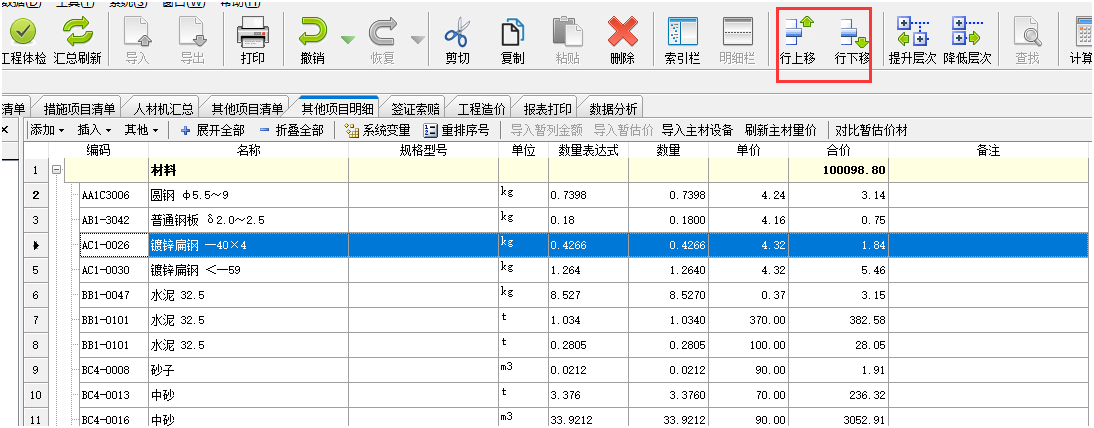Collapse the 材料 tree group row
The height and width of the screenshot is (428, 1094).
[56, 171]
